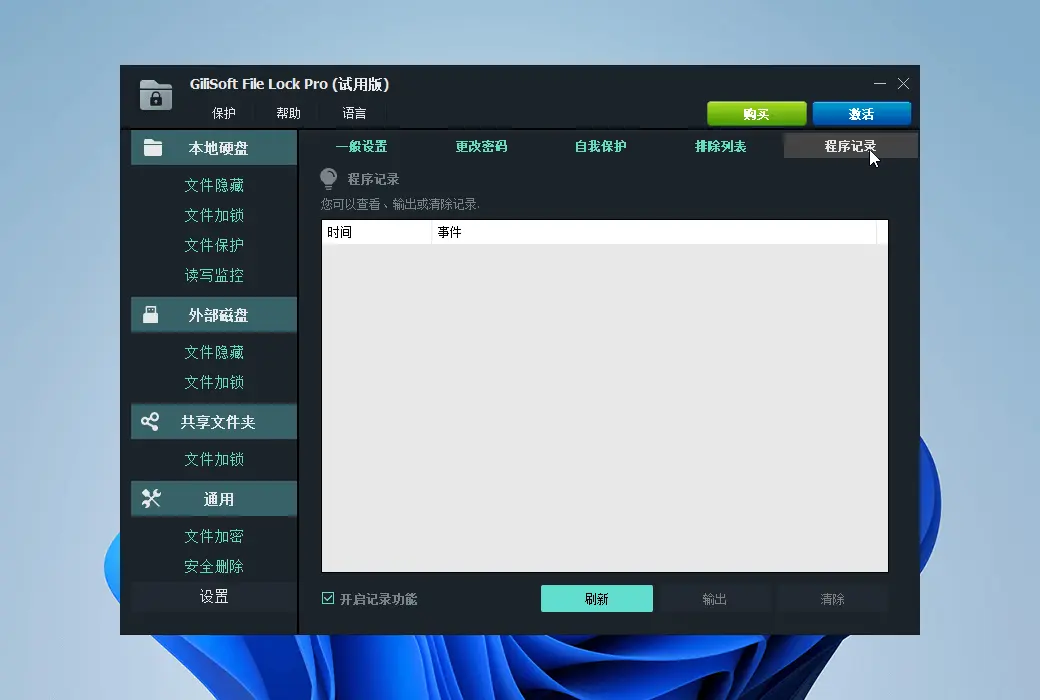
Task: Click the GiliSoft folder lock logo icon
Action: 156,95
